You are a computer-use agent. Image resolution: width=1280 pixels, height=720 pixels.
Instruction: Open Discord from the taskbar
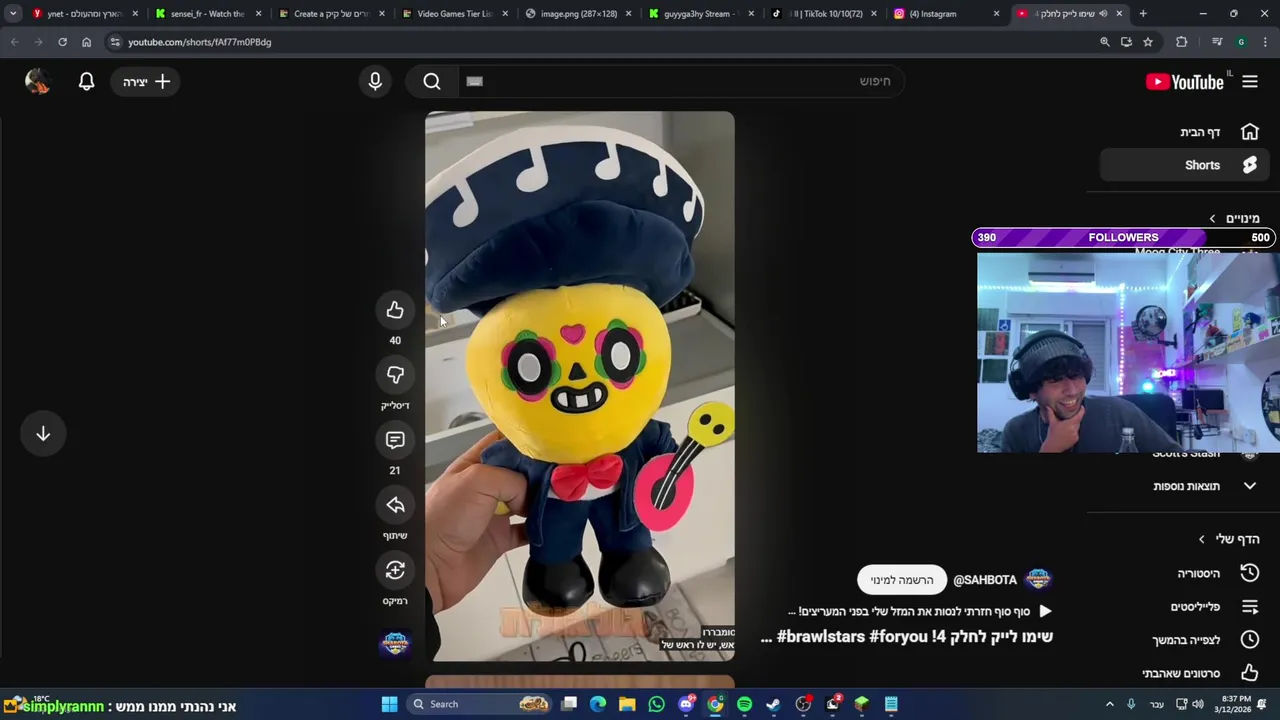click(x=686, y=704)
